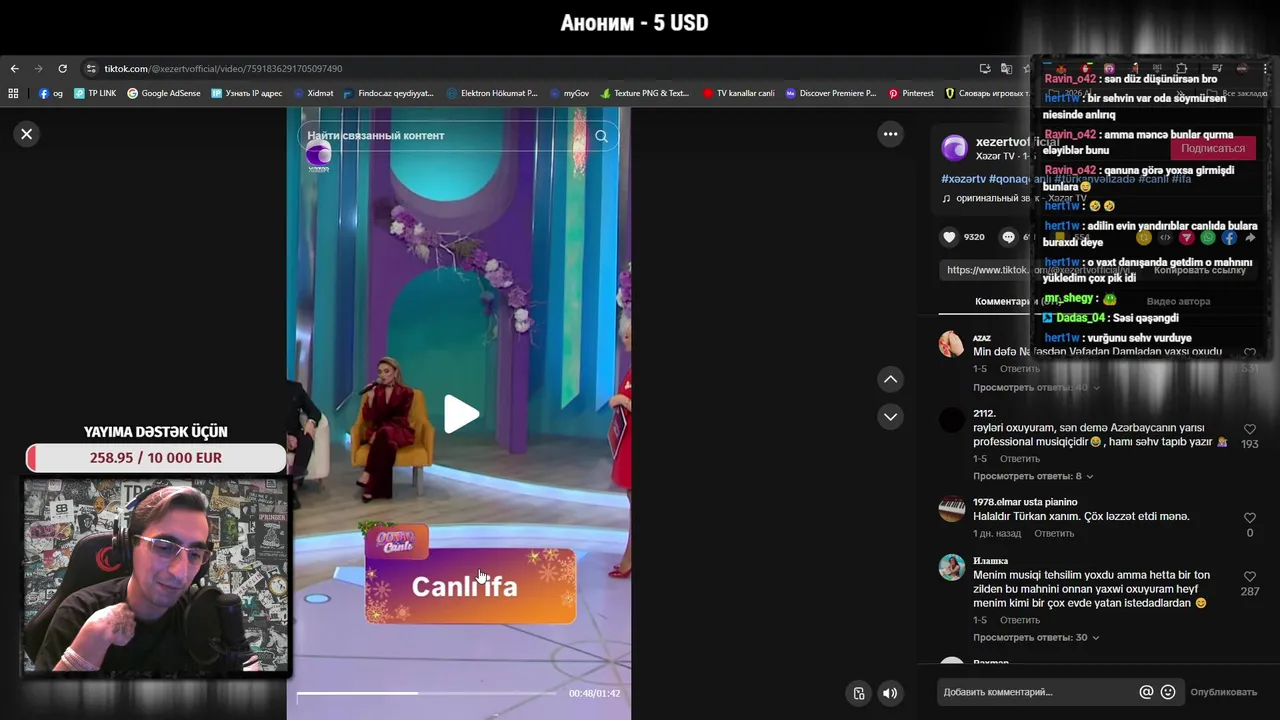Seek the video progress bar

coord(427,693)
